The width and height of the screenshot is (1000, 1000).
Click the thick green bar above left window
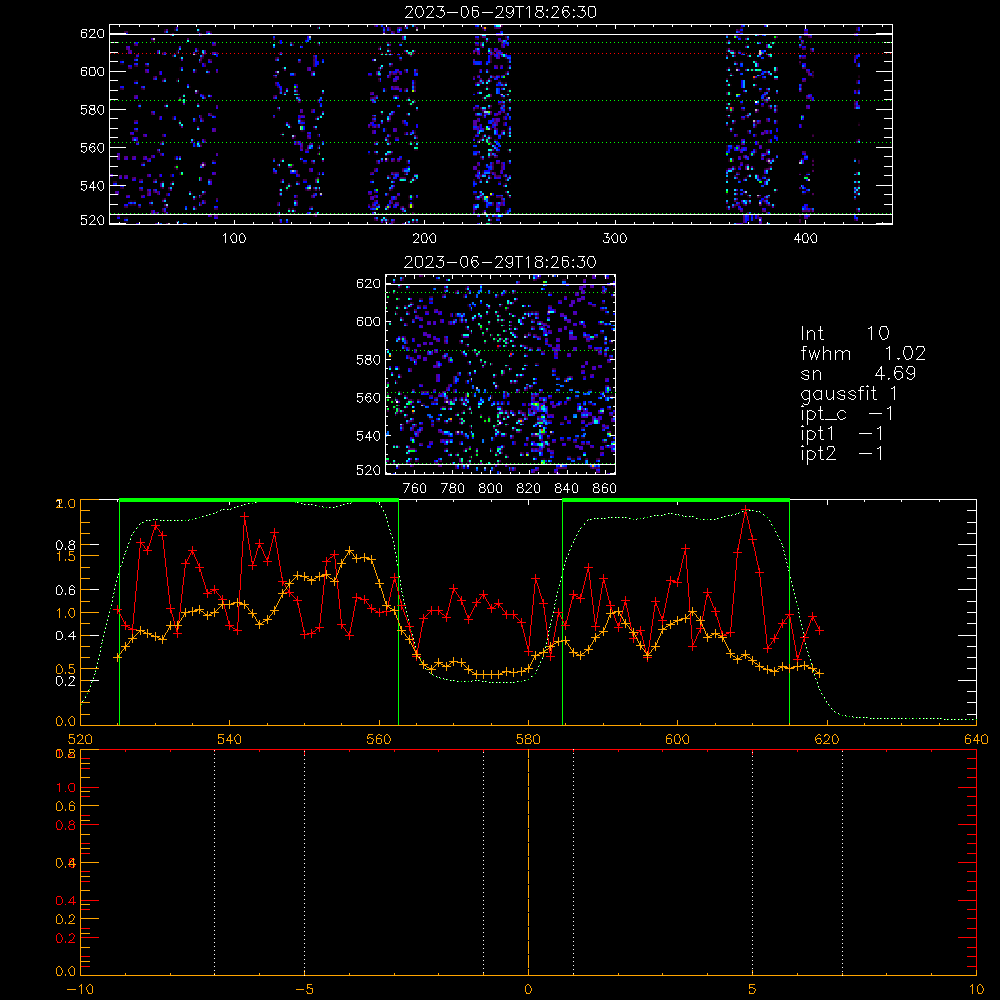259,500
